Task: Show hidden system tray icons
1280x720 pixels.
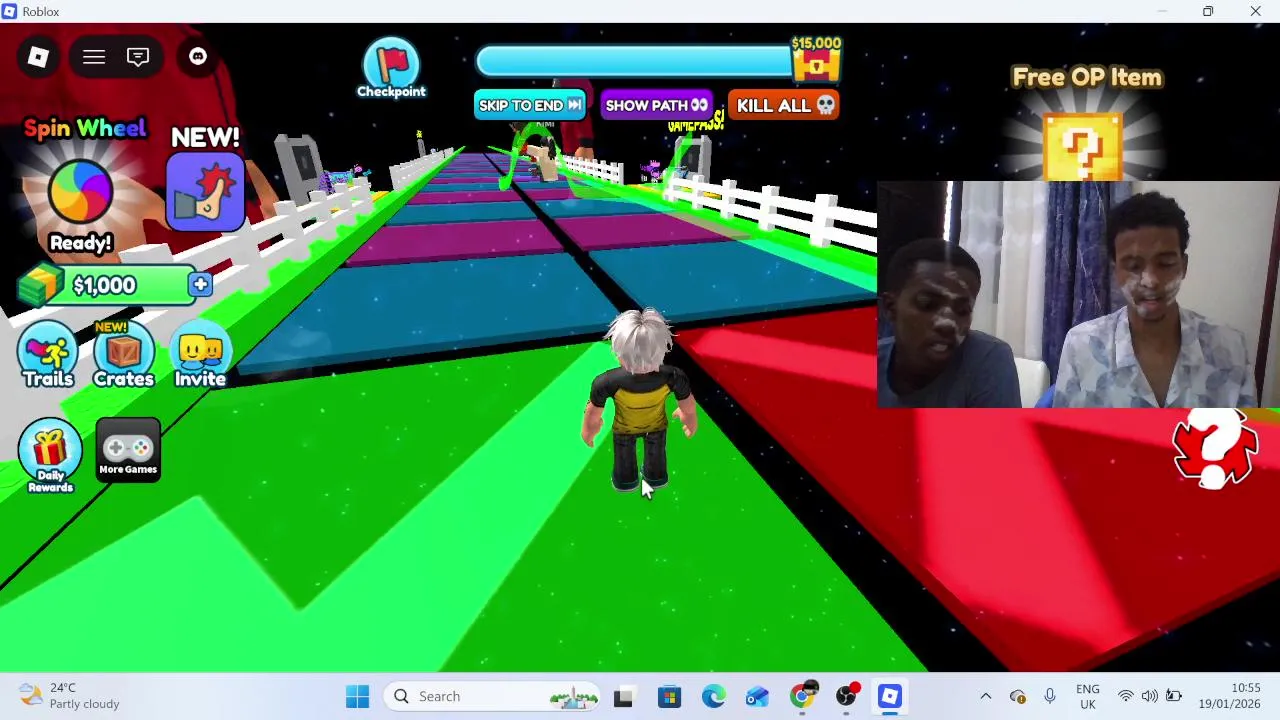Action: (x=985, y=696)
